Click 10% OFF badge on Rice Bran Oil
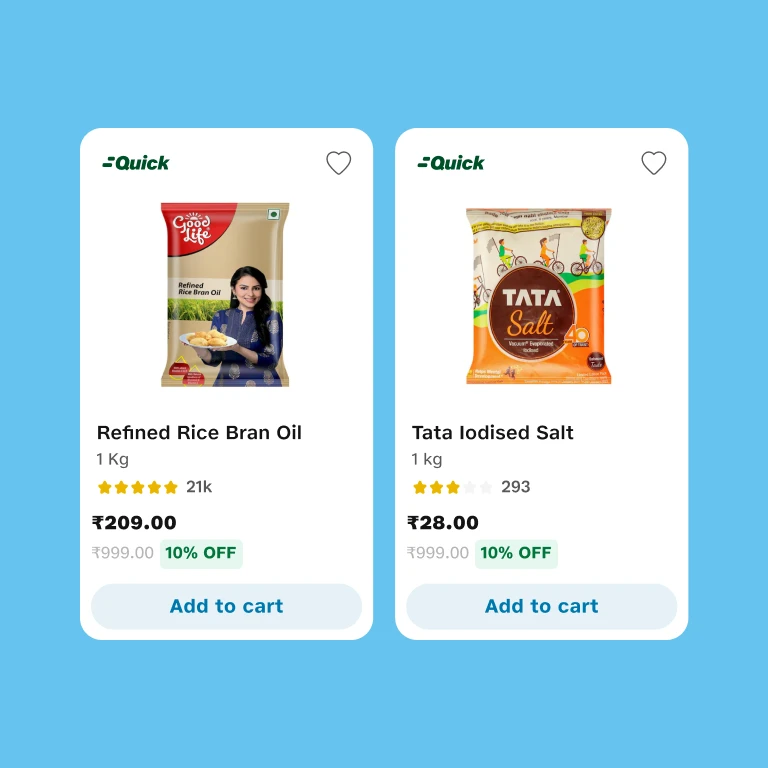Screen dimensions: 768x768 tap(201, 553)
